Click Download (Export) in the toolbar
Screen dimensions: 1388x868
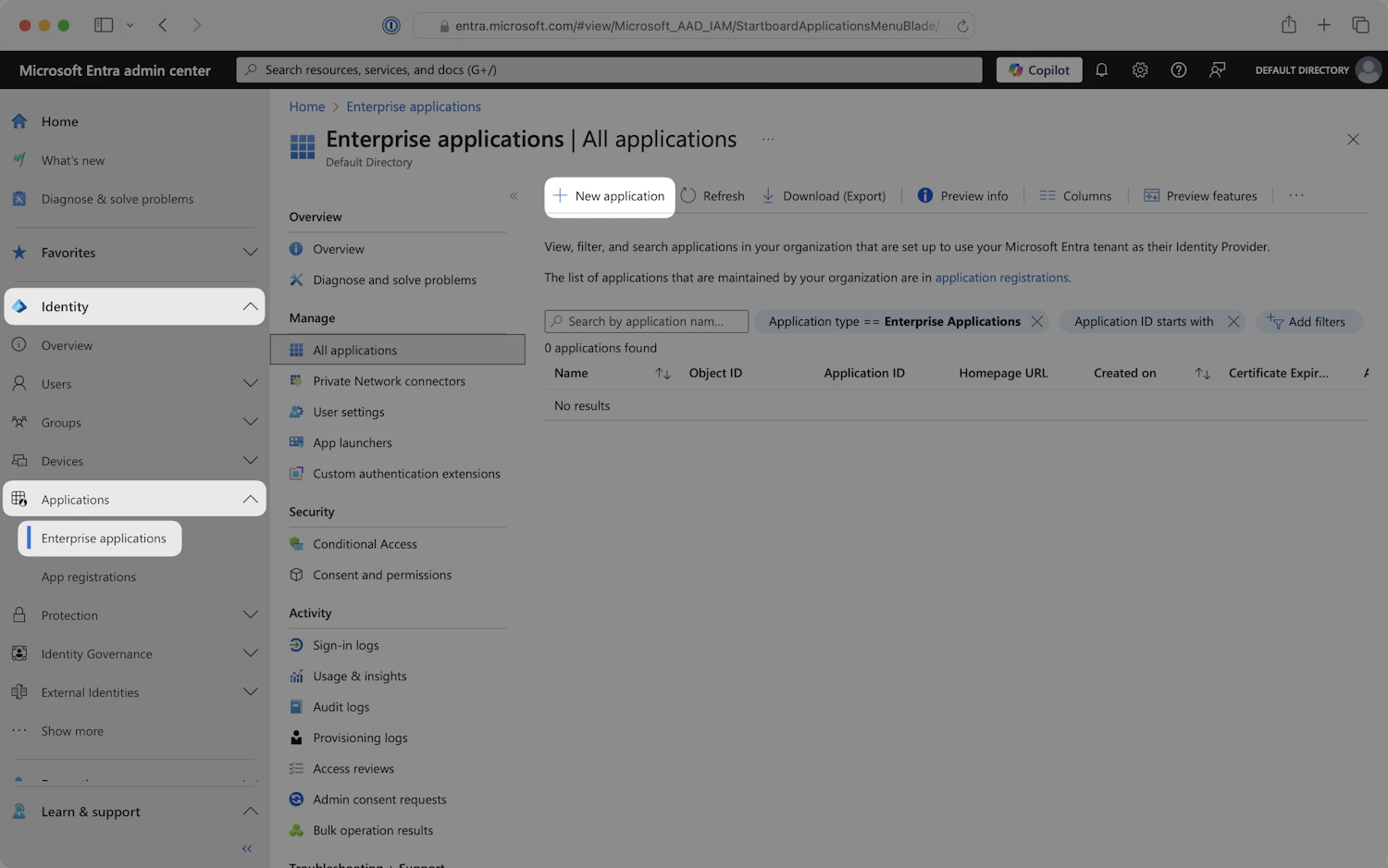coord(824,196)
